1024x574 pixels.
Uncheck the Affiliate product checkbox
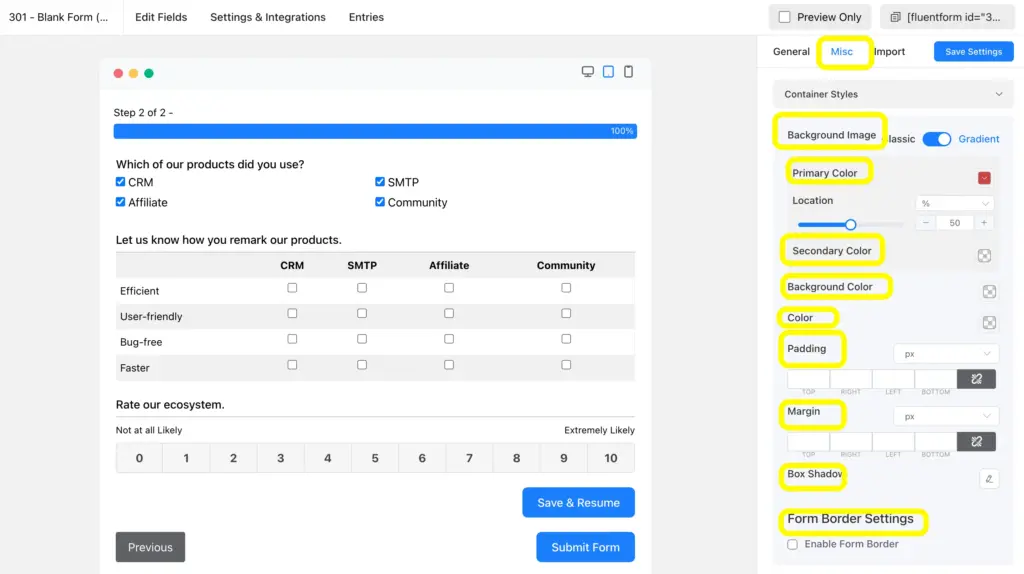point(120,202)
